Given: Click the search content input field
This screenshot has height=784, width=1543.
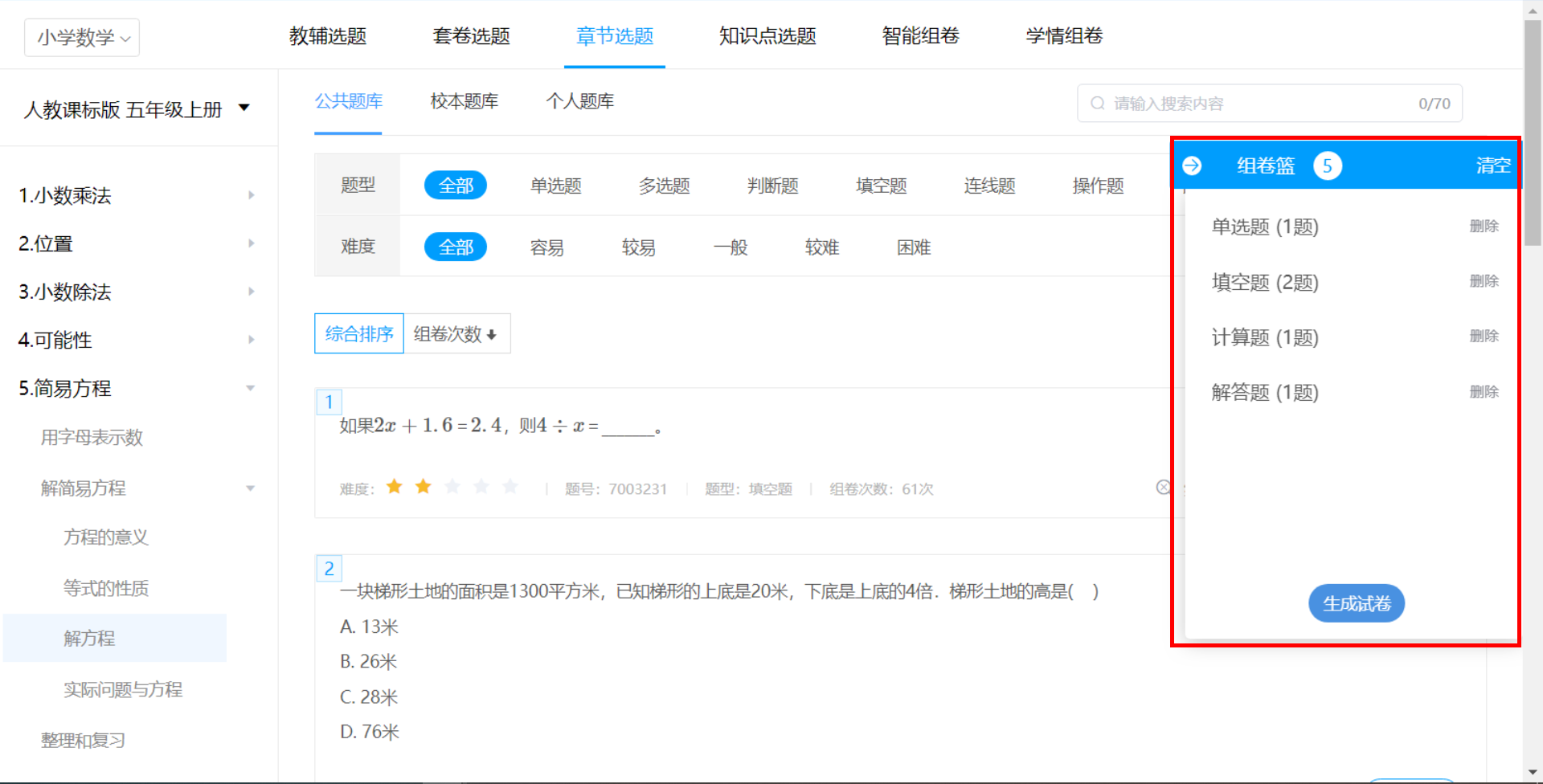Looking at the screenshot, I should 1262,104.
